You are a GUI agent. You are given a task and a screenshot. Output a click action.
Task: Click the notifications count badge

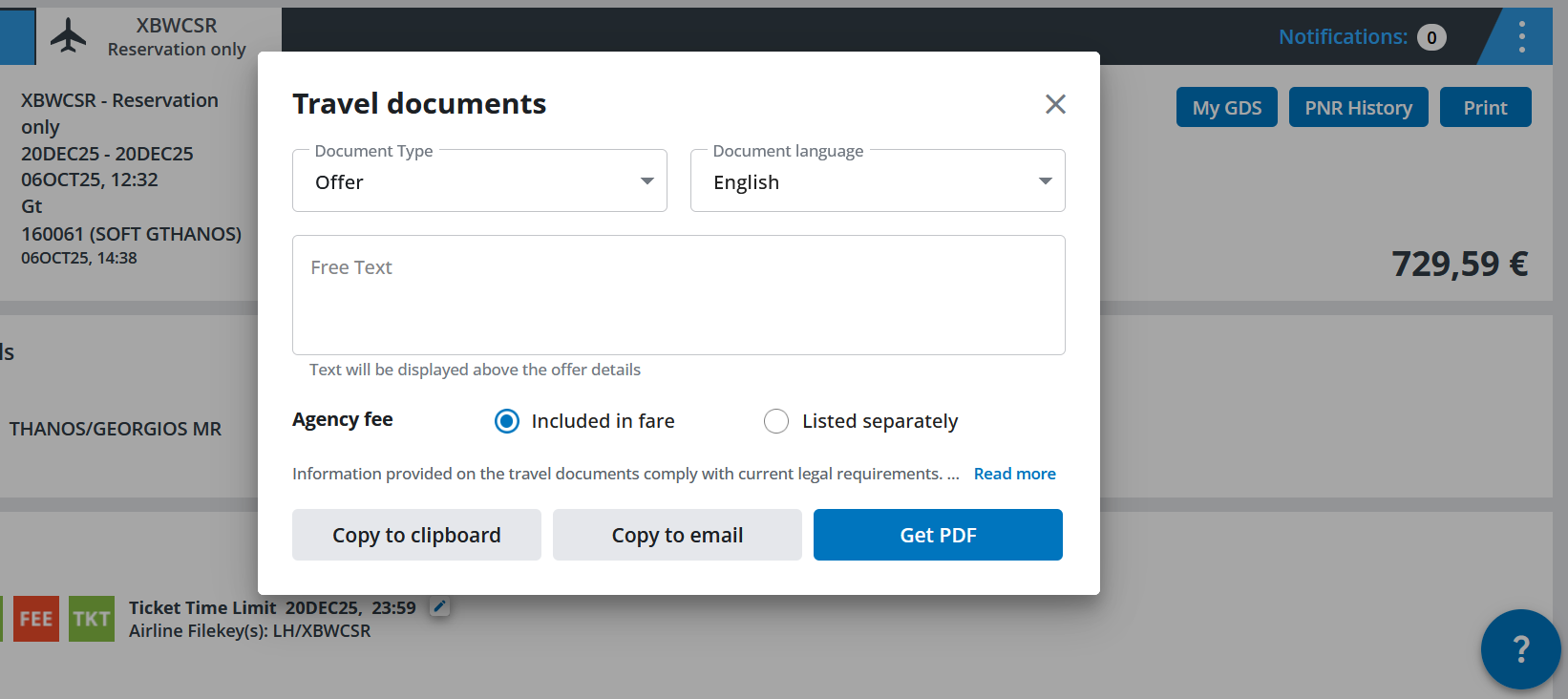pyautogui.click(x=1431, y=37)
